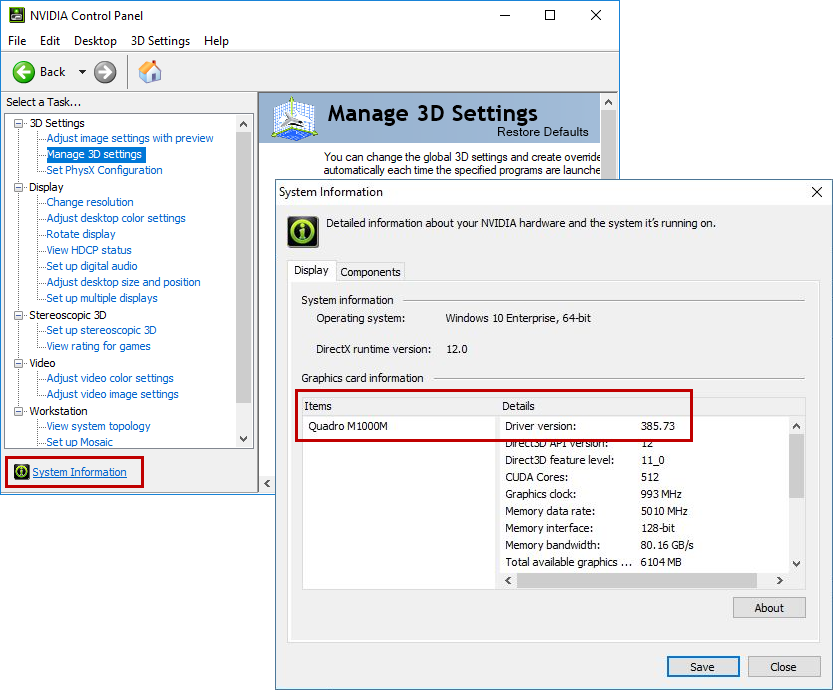833x690 pixels.
Task: Collapse the Display tree node
Action: pyautogui.click(x=19, y=187)
